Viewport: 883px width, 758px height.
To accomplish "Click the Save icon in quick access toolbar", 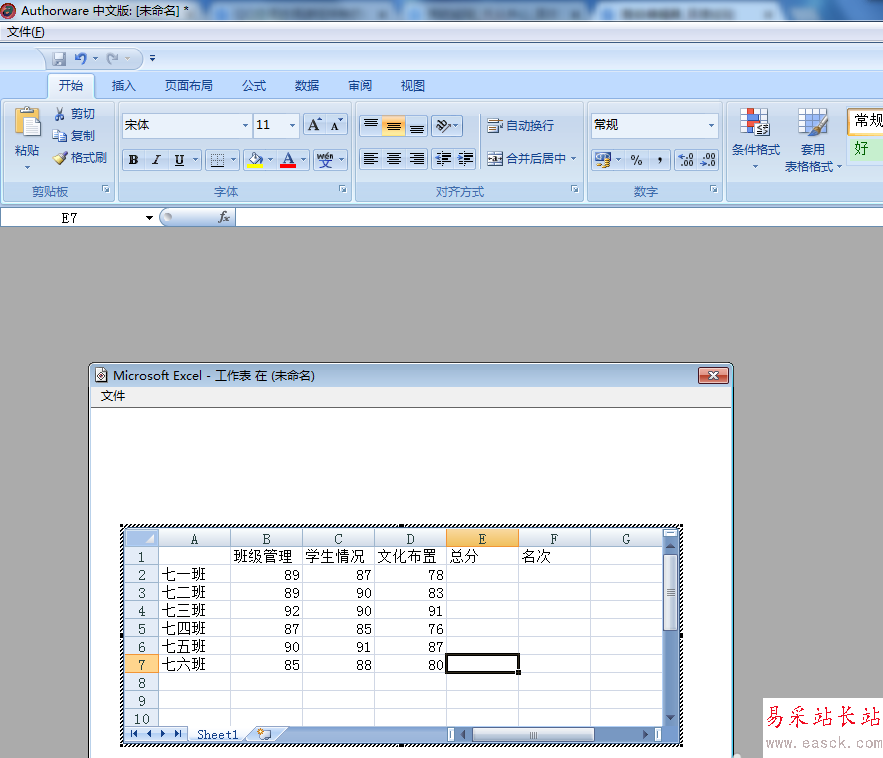I will pos(59,59).
